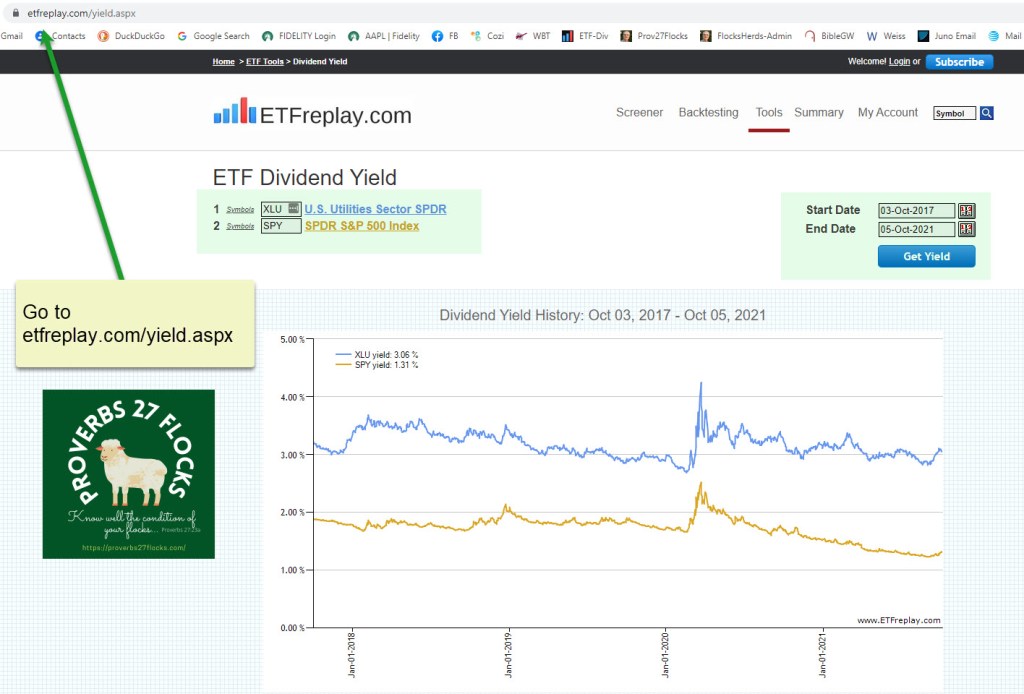
Task: Click the Proverbs 27 Flocks sheep image
Action: click(x=129, y=473)
